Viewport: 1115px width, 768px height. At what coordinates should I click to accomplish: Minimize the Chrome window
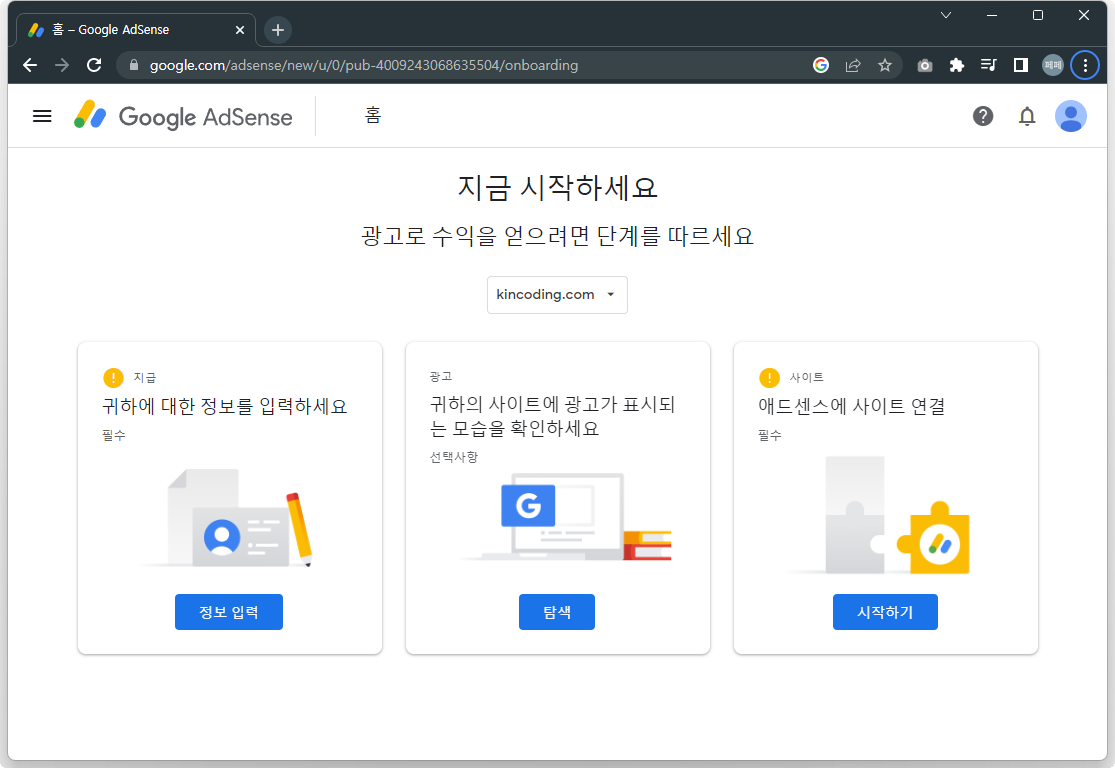pos(992,15)
